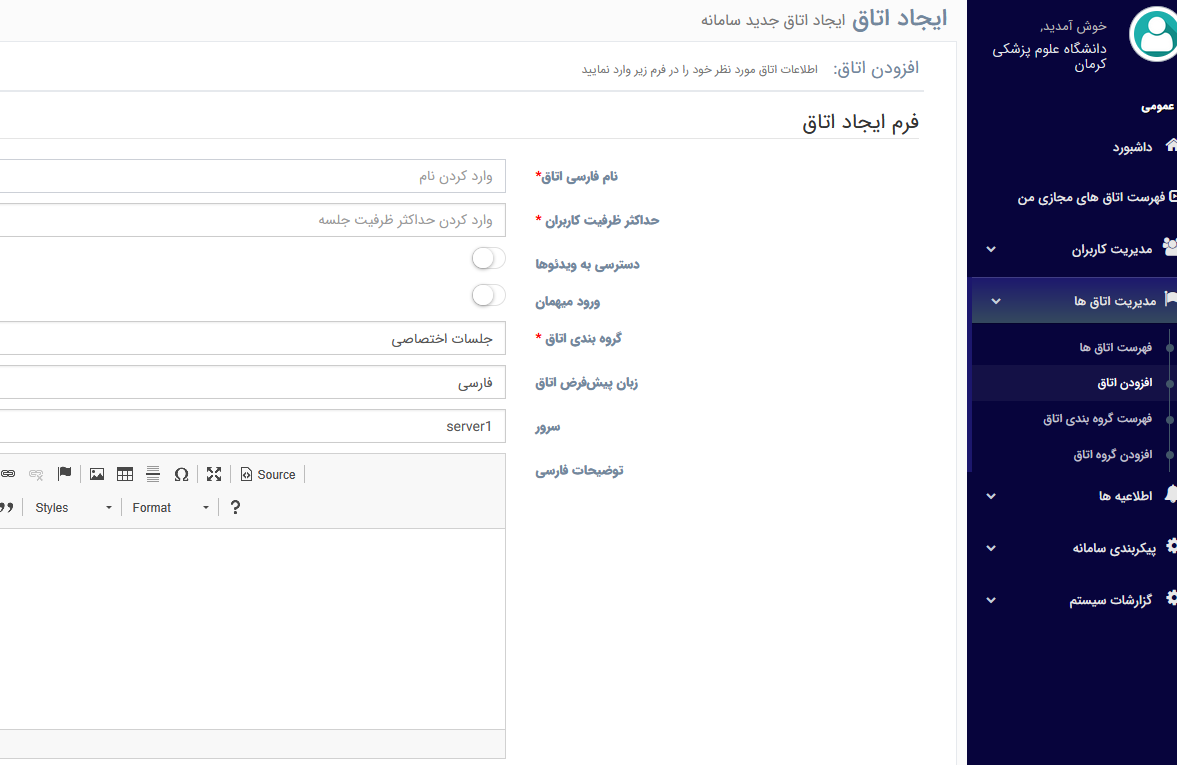Click the نام فارسی اتاق input field
Screen dimensions: 1177x765
[x=250, y=176]
